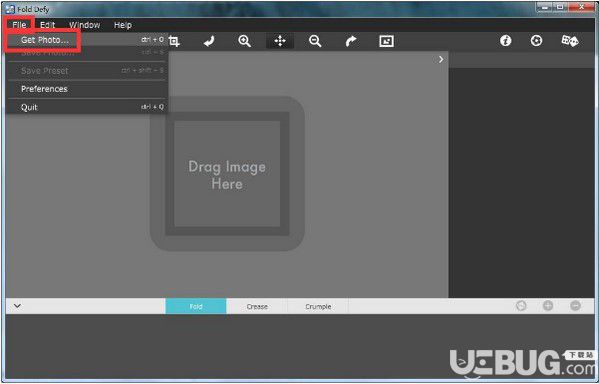
Task: Open Preferences from the File menu
Action: tap(87, 89)
